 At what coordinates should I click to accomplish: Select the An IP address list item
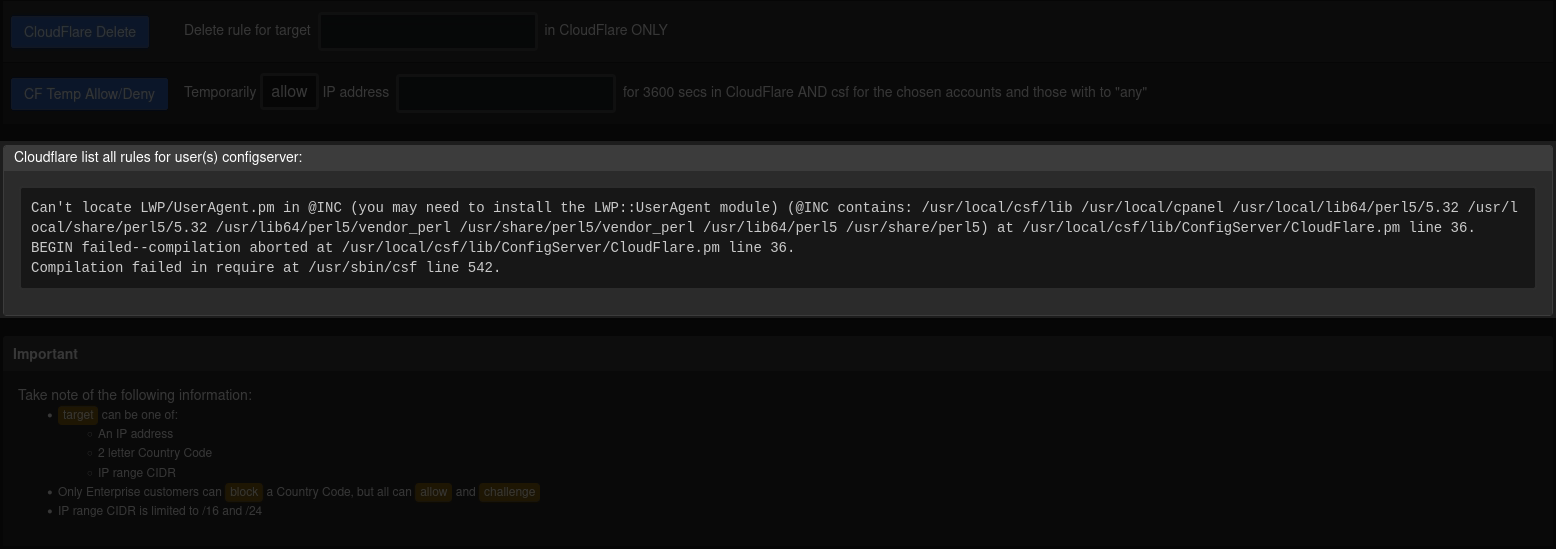[135, 434]
